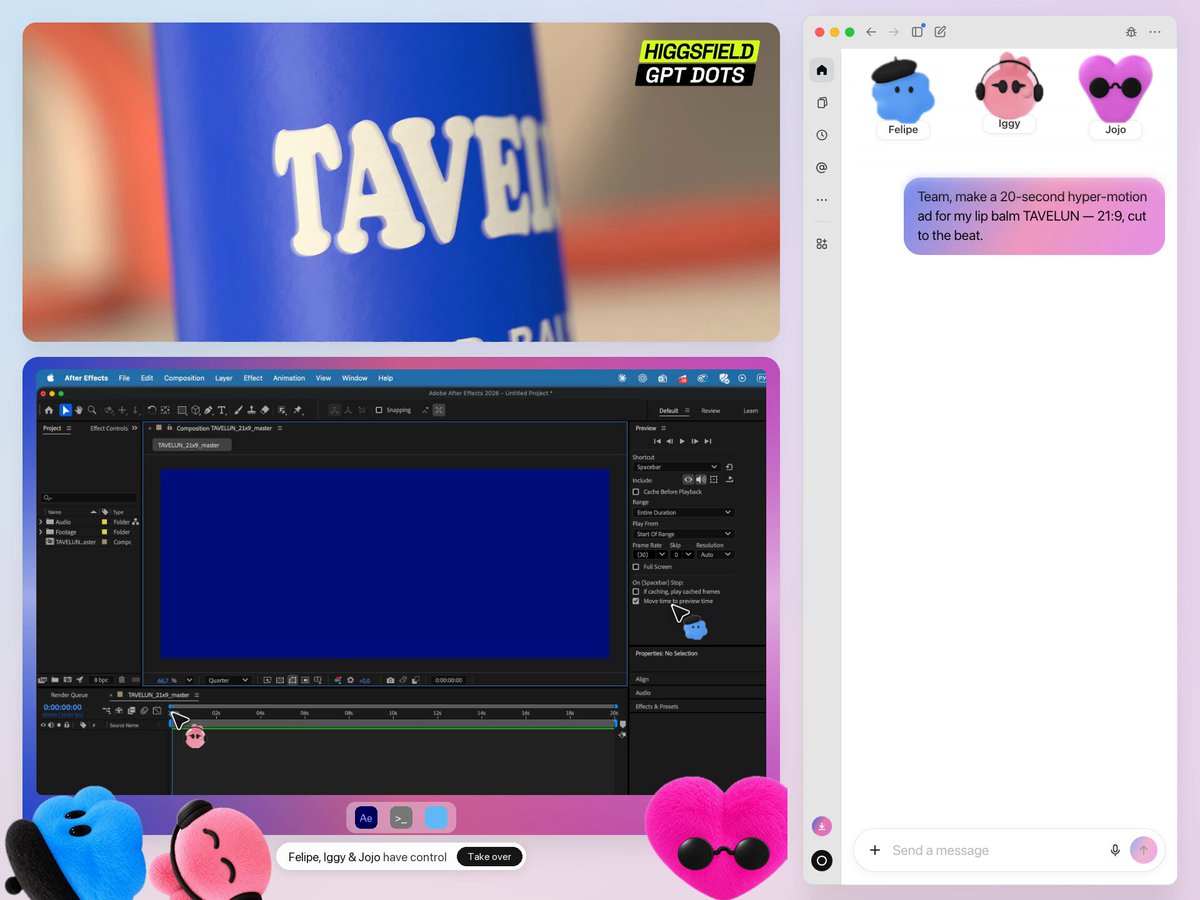Uncheck 'Move time to preview time'

[636, 601]
